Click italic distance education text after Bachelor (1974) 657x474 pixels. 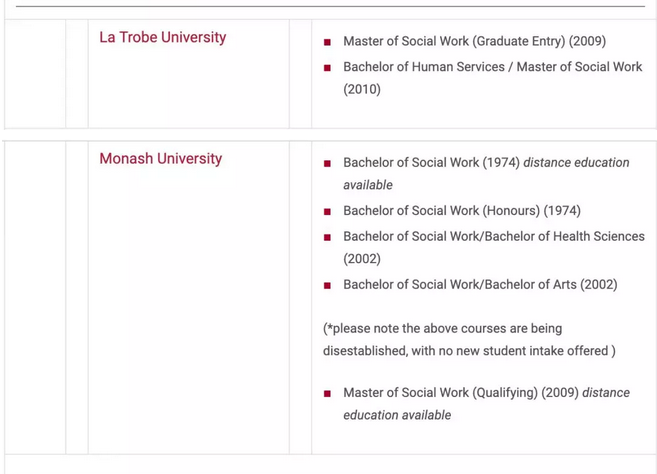(x=576, y=163)
